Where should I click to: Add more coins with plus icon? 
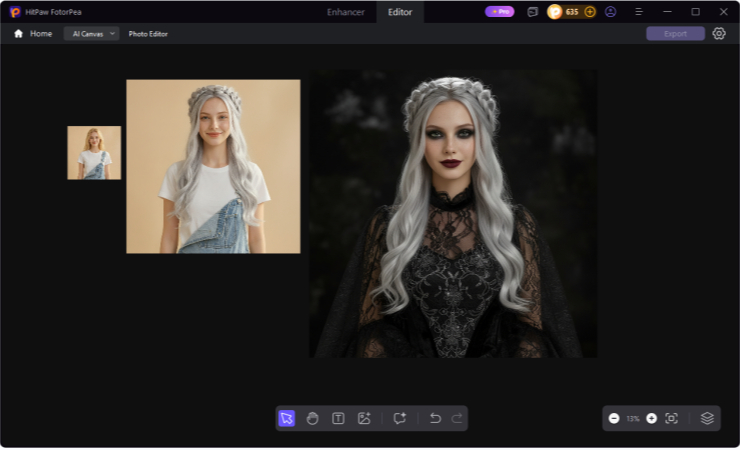(x=589, y=12)
